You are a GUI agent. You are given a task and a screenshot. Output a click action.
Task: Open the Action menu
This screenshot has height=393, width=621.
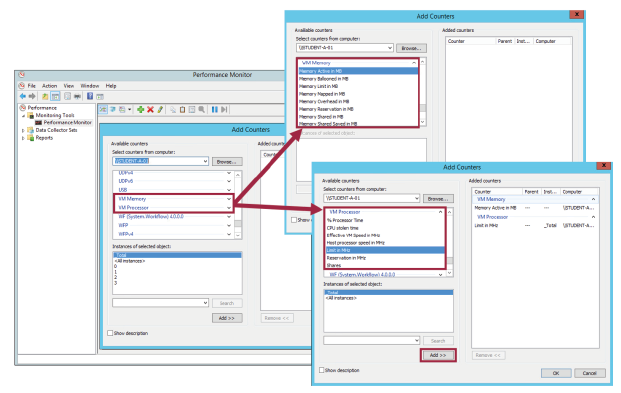[50, 86]
